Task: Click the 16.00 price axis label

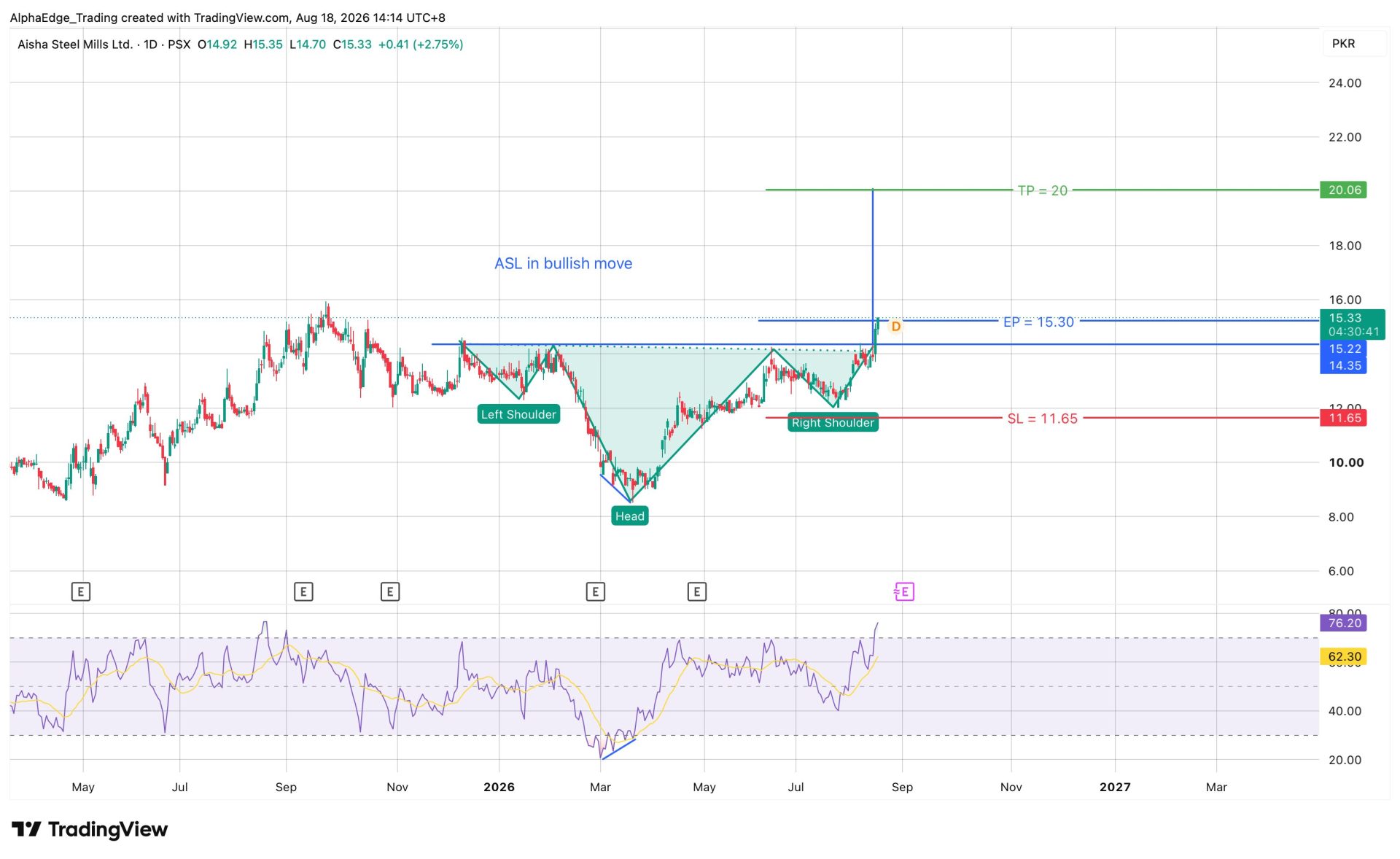Action: [1345, 300]
